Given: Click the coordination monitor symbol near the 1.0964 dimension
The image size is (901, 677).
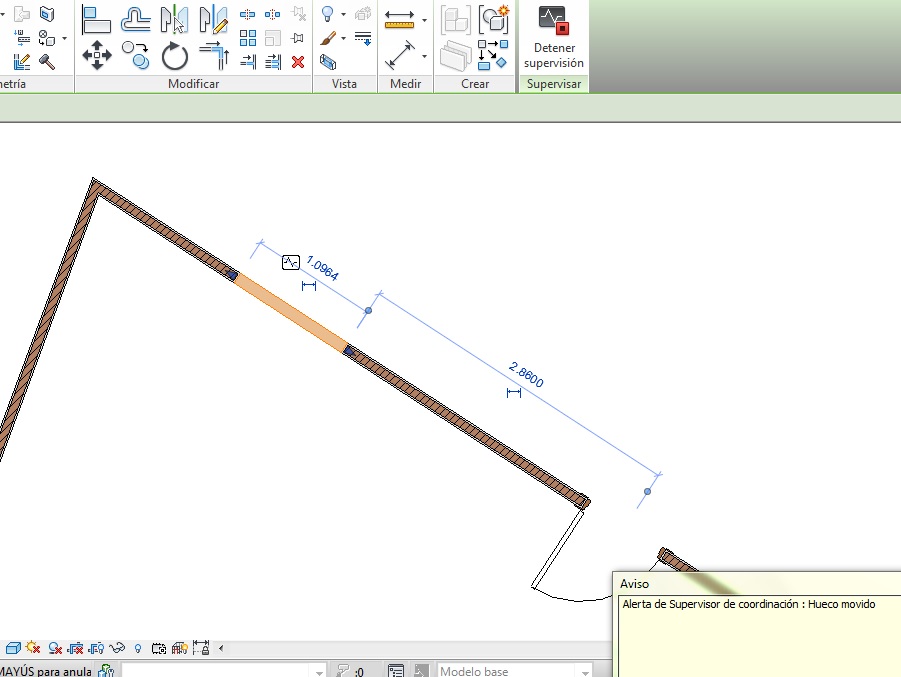Looking at the screenshot, I should 291,263.
